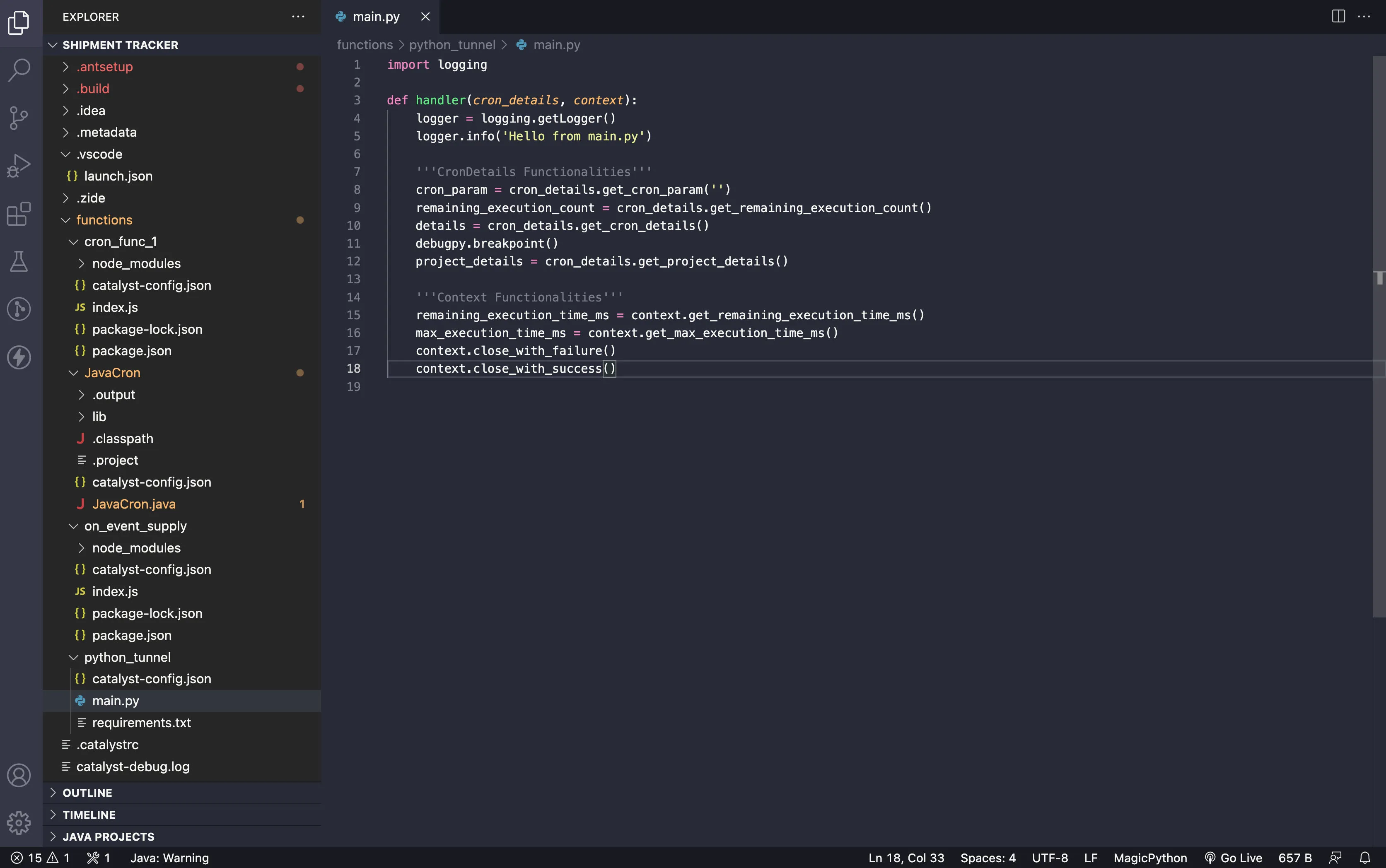Screen dimensions: 1386x868
Task: Open JavaCron.java file
Action: click(x=181, y=504)
